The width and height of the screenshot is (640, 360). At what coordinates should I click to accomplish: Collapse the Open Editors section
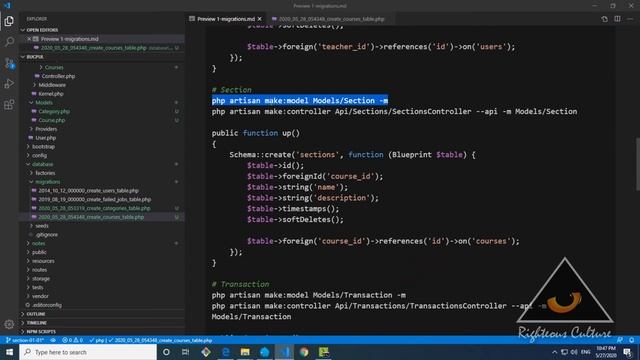click(42, 30)
